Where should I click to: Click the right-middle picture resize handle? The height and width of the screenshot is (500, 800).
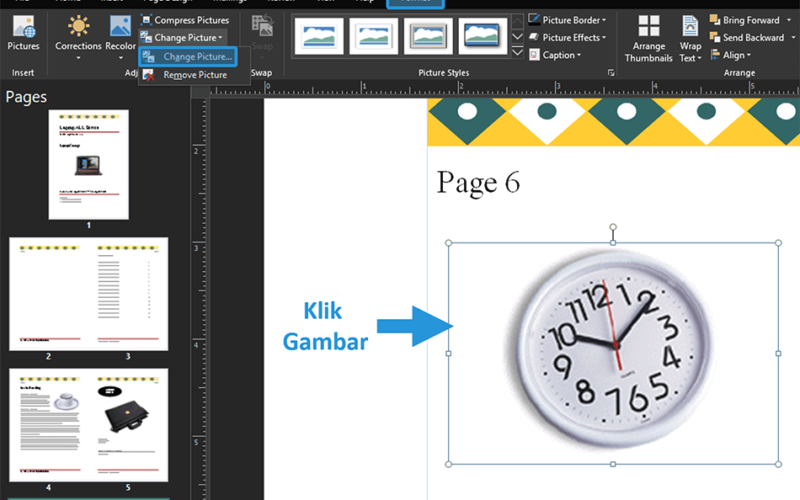[x=778, y=353]
